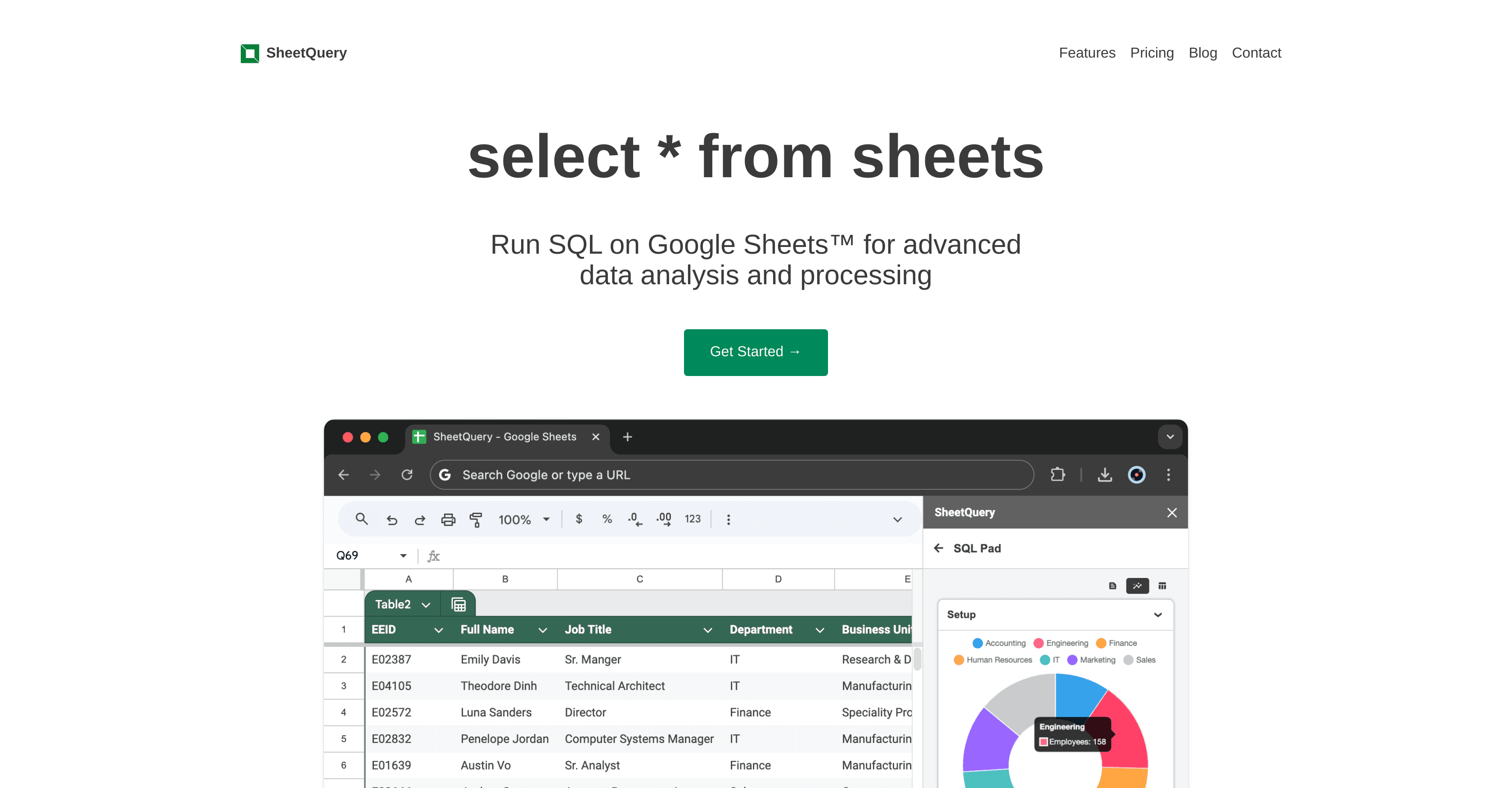Switch to table layout icon in SheetQuery panel
The width and height of the screenshot is (1512, 788).
1162,586
